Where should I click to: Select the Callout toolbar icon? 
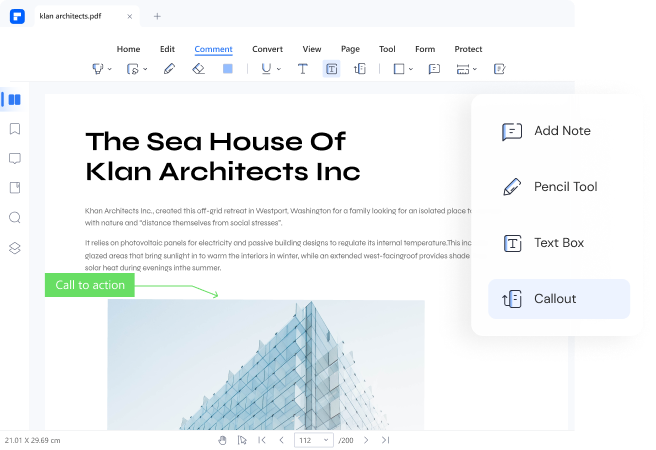click(360, 69)
